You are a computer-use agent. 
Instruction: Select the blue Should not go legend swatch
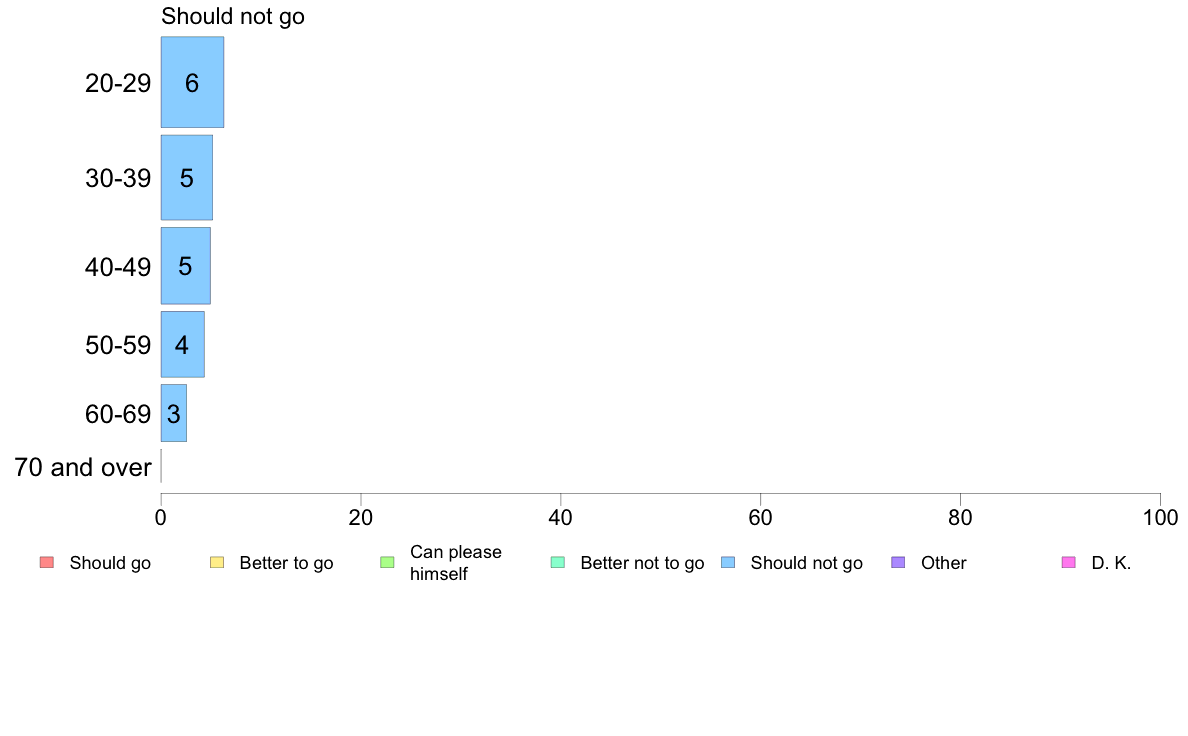coord(728,562)
